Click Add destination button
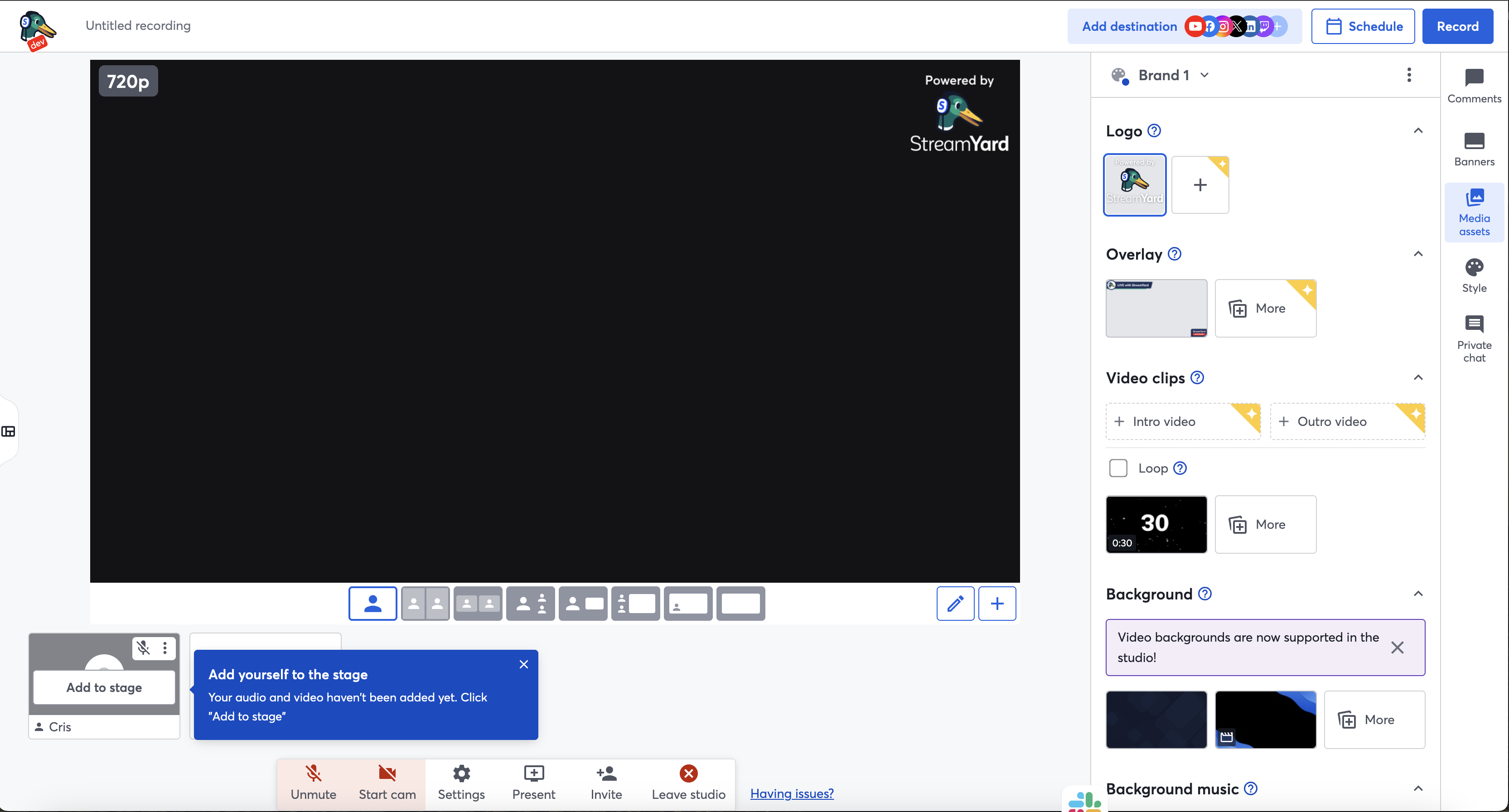1509x812 pixels. (1185, 26)
